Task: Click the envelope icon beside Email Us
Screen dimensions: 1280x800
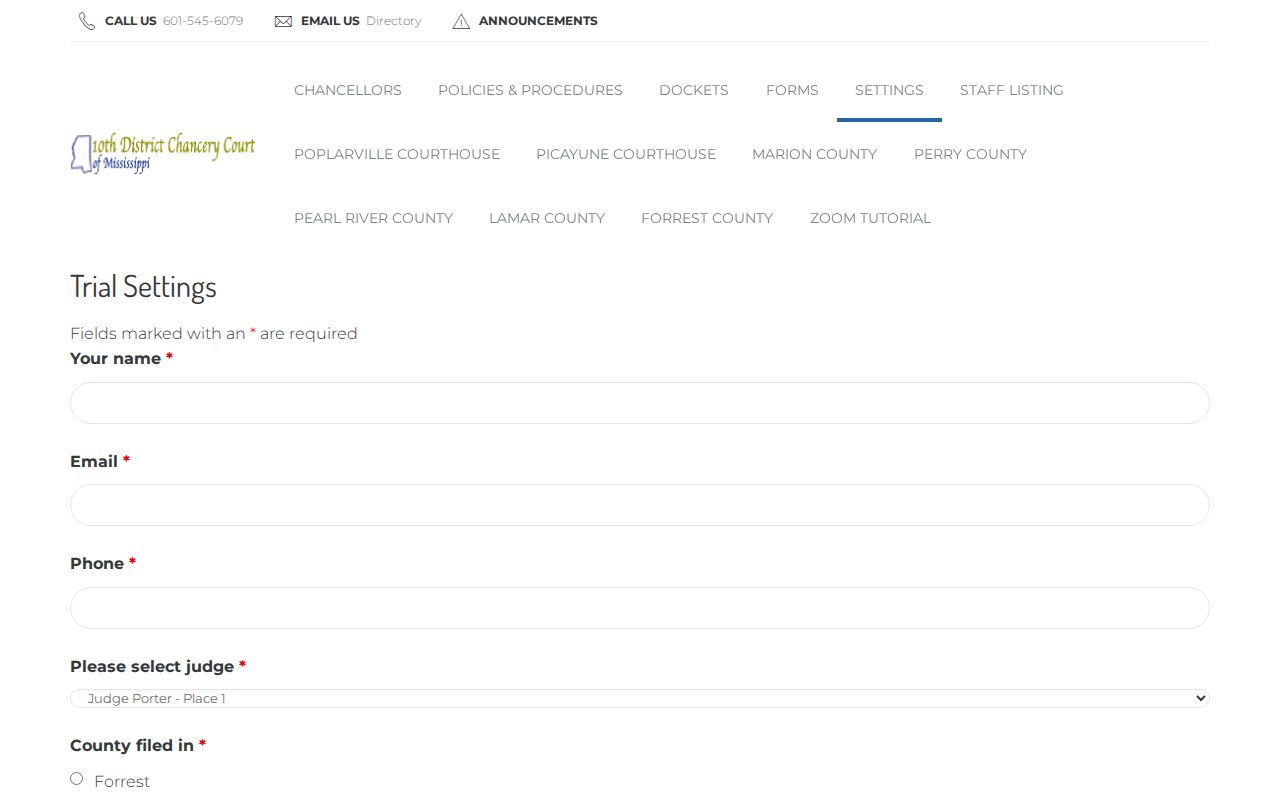Action: click(x=283, y=21)
